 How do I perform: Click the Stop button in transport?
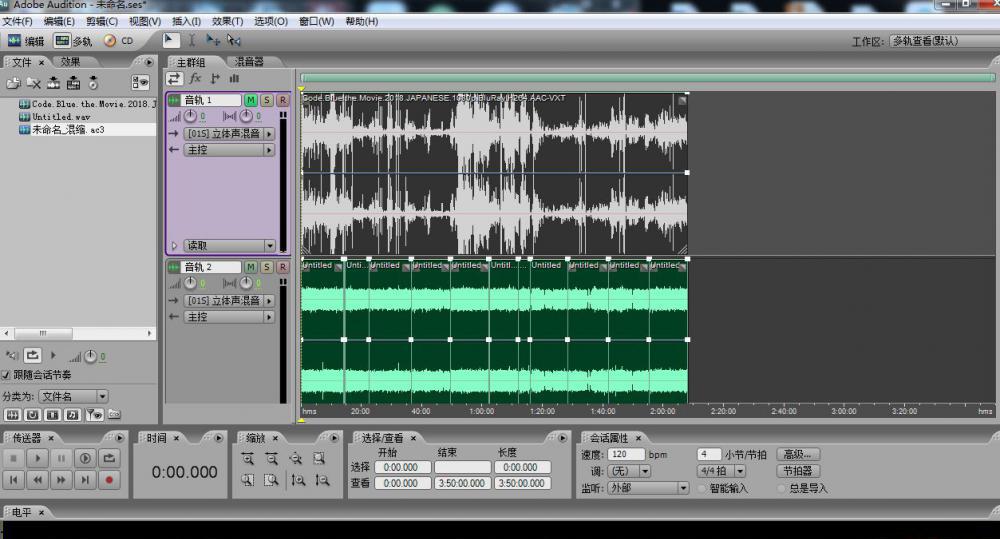coord(13,458)
